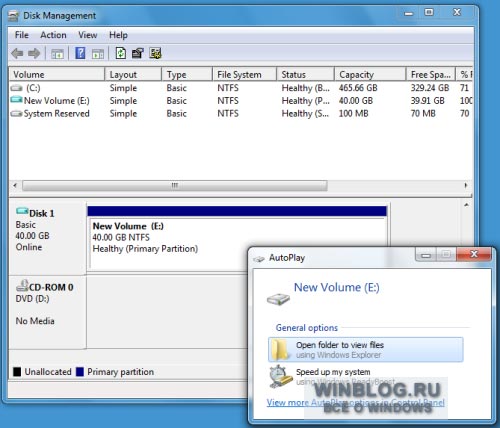Open the Action menu
This screenshot has height=428, width=500.
coord(53,35)
